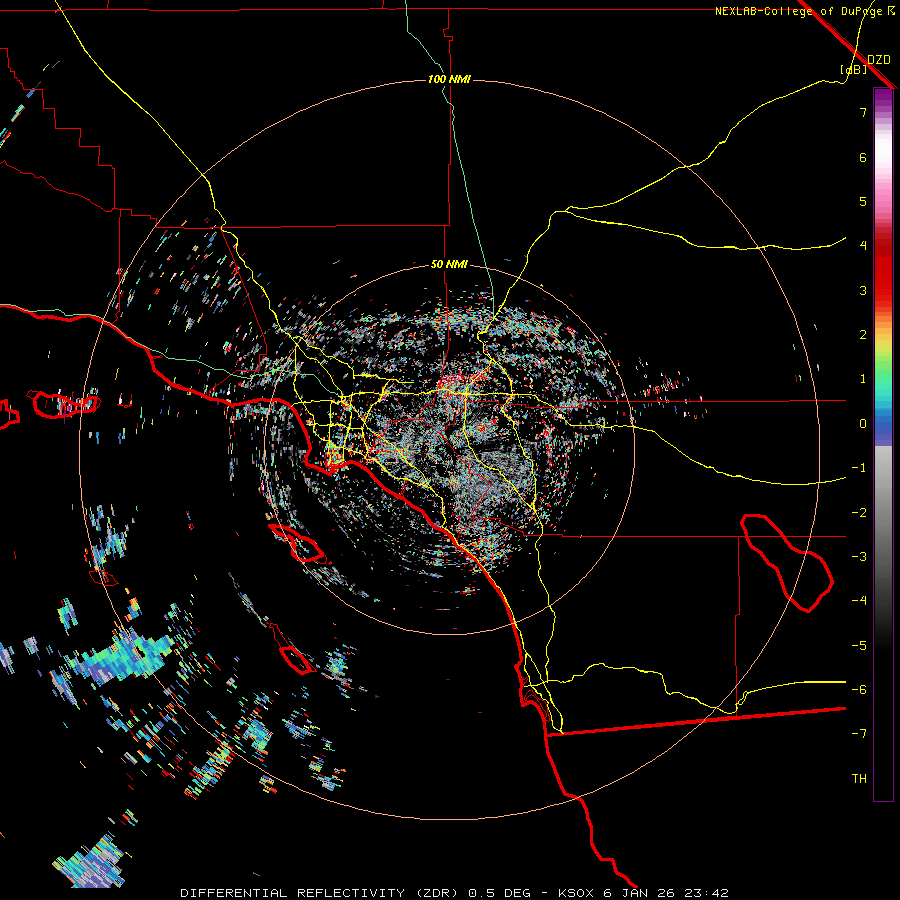Click the "DZD" legend title
The width and height of the screenshot is (900, 900).
pyautogui.click(x=878, y=60)
